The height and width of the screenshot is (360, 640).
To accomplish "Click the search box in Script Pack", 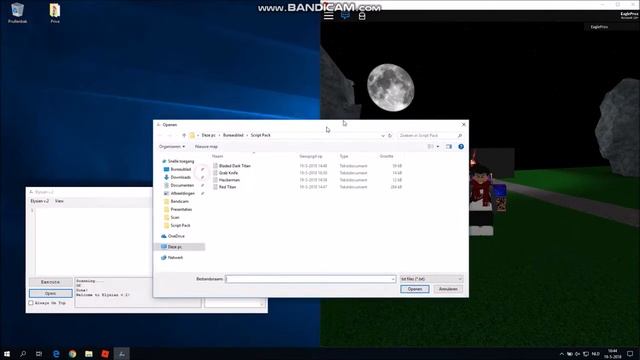I will click(430, 135).
